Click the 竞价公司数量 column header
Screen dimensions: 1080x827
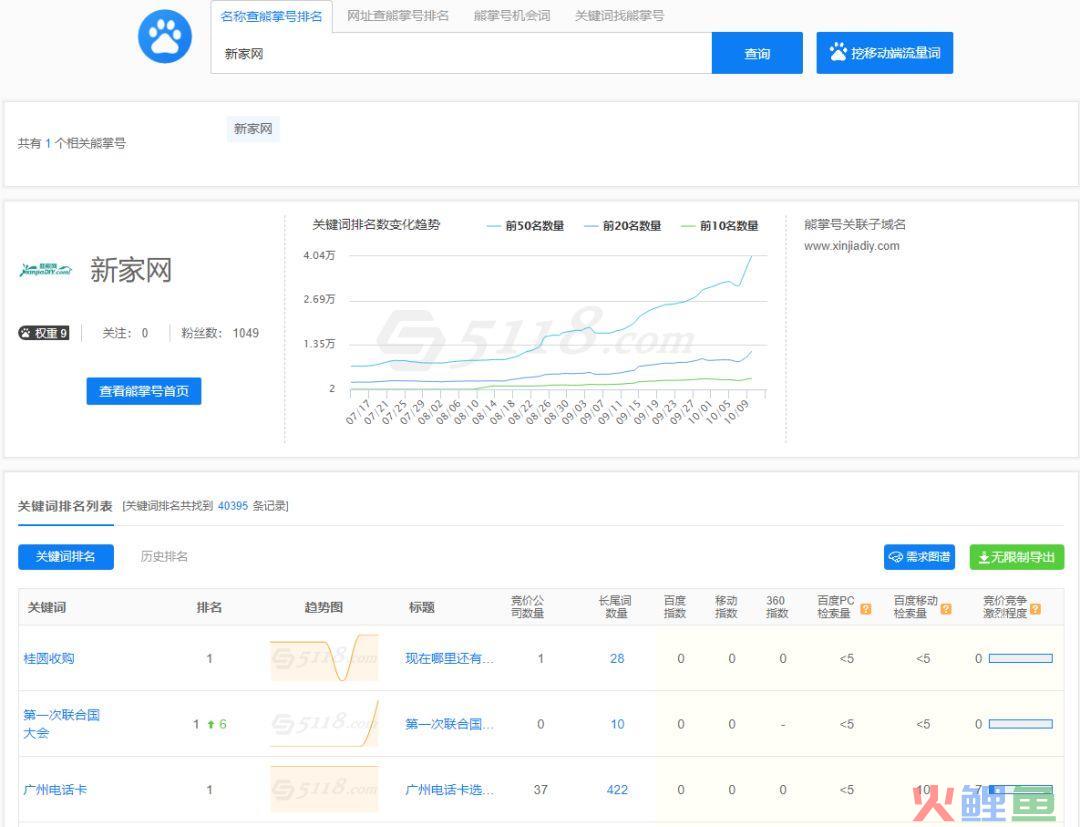(x=528, y=607)
